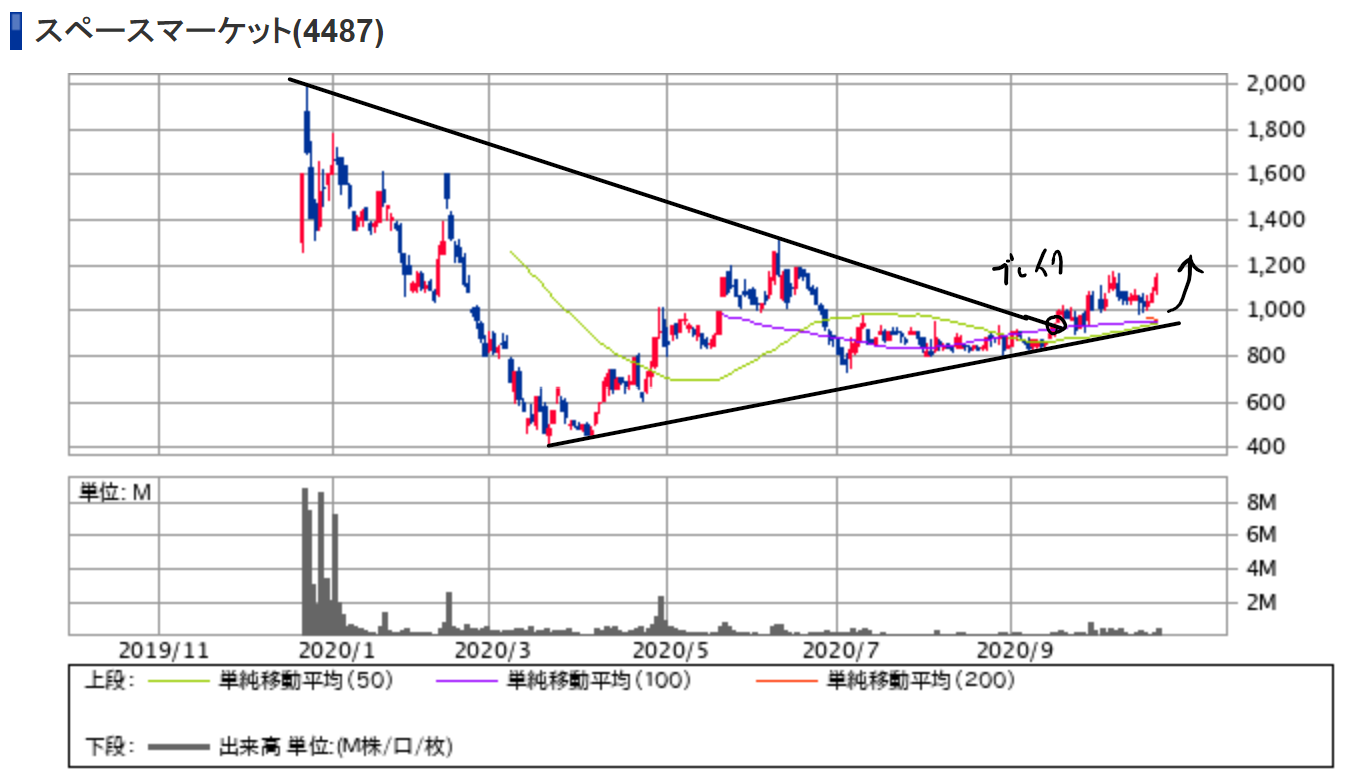Click the 1,600 price axis label
Screen dimensions: 1350x774
coord(1275,174)
